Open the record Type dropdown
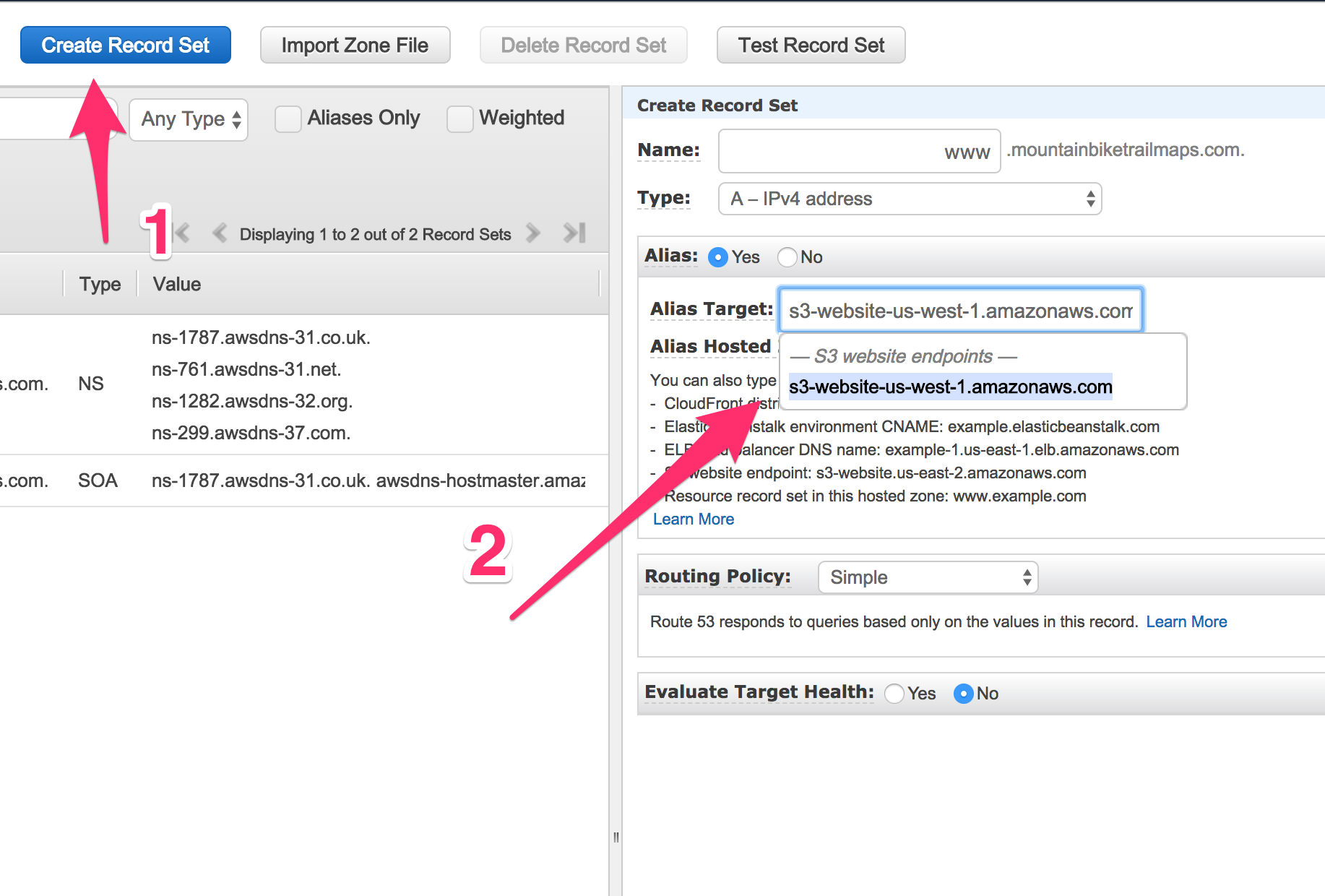 click(x=910, y=199)
